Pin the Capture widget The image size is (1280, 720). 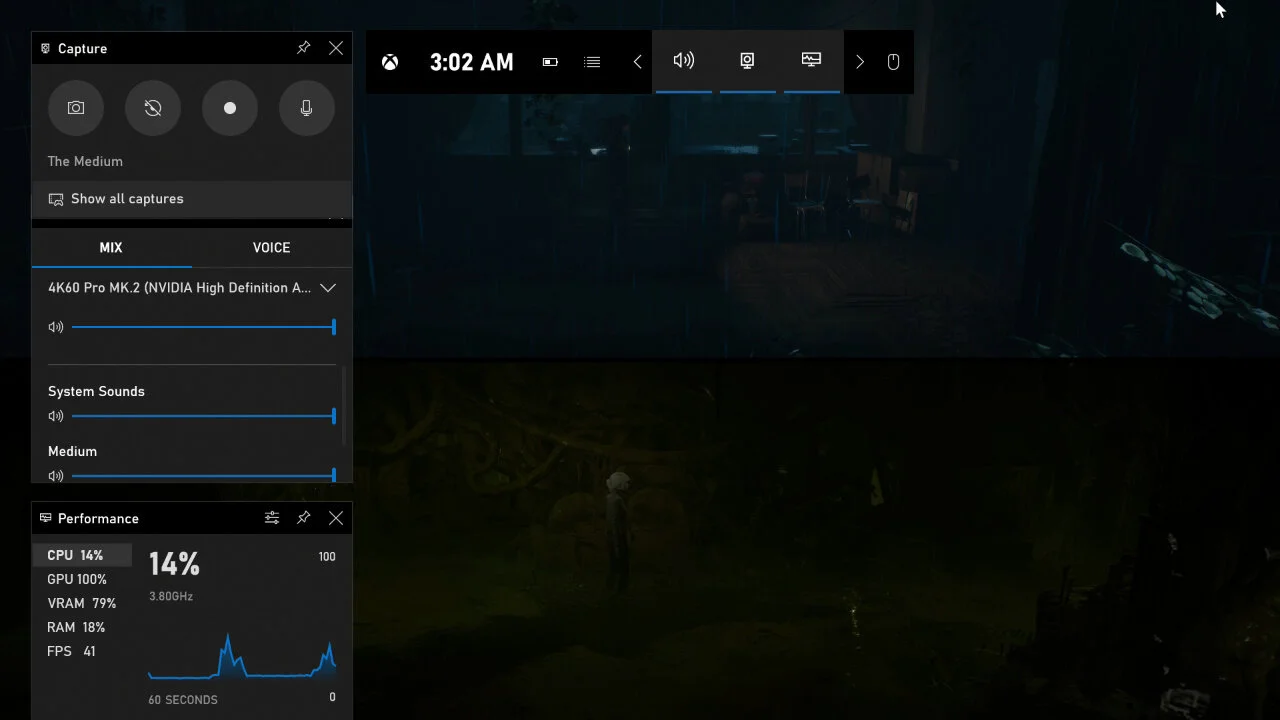[304, 48]
